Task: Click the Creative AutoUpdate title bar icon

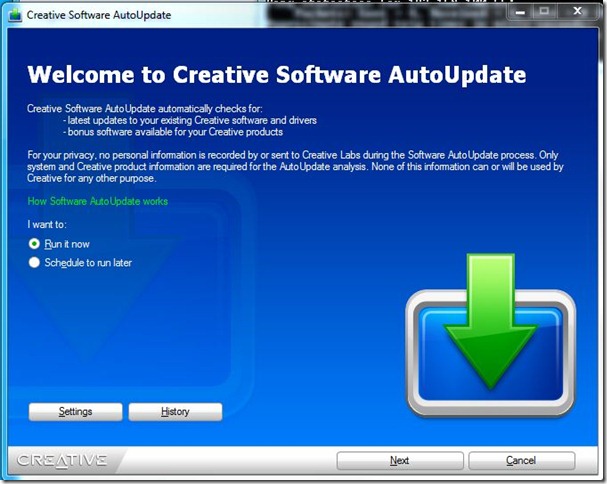Action: (15, 15)
